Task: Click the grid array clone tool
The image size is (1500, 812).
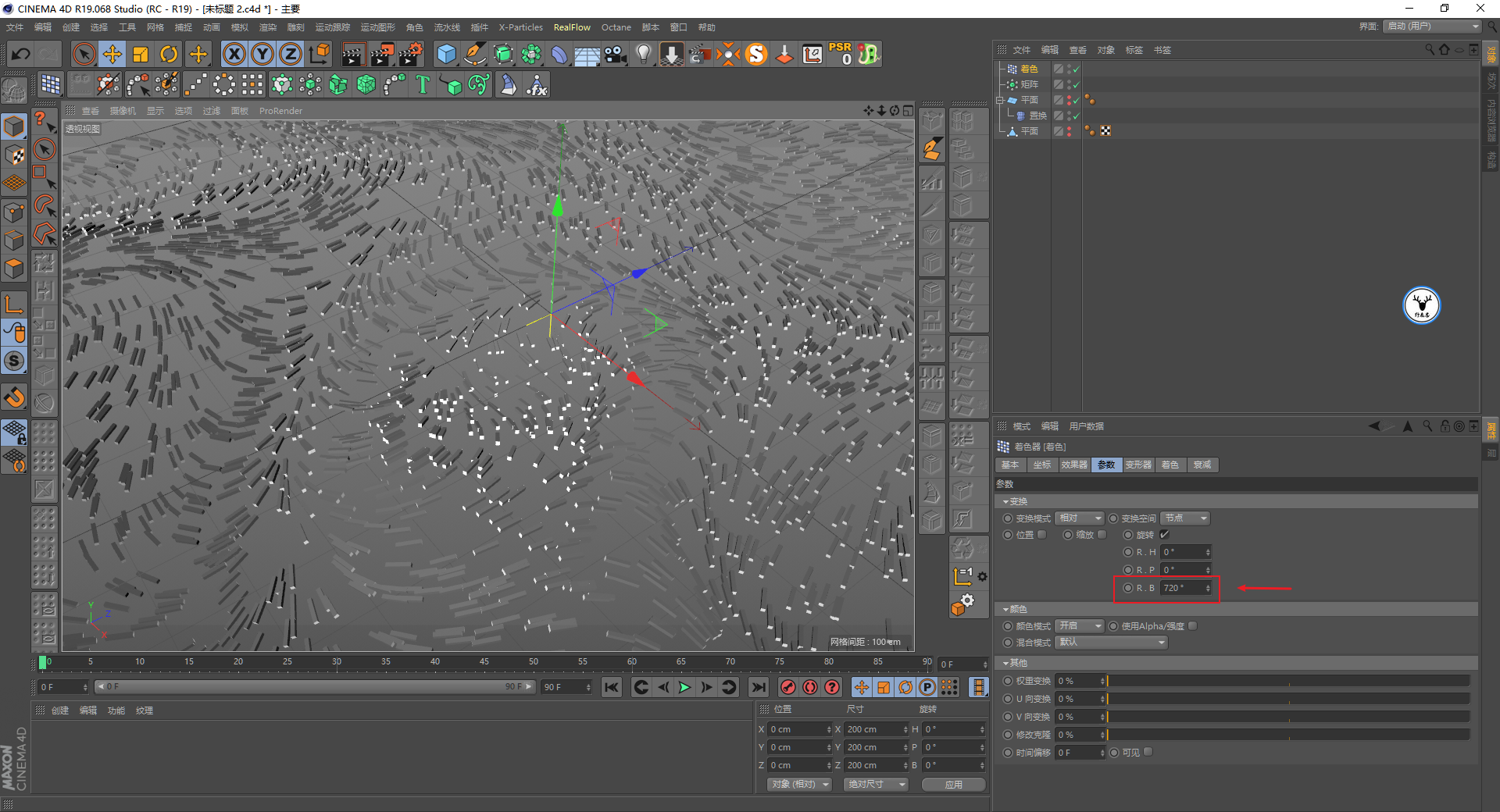Action: click(252, 84)
